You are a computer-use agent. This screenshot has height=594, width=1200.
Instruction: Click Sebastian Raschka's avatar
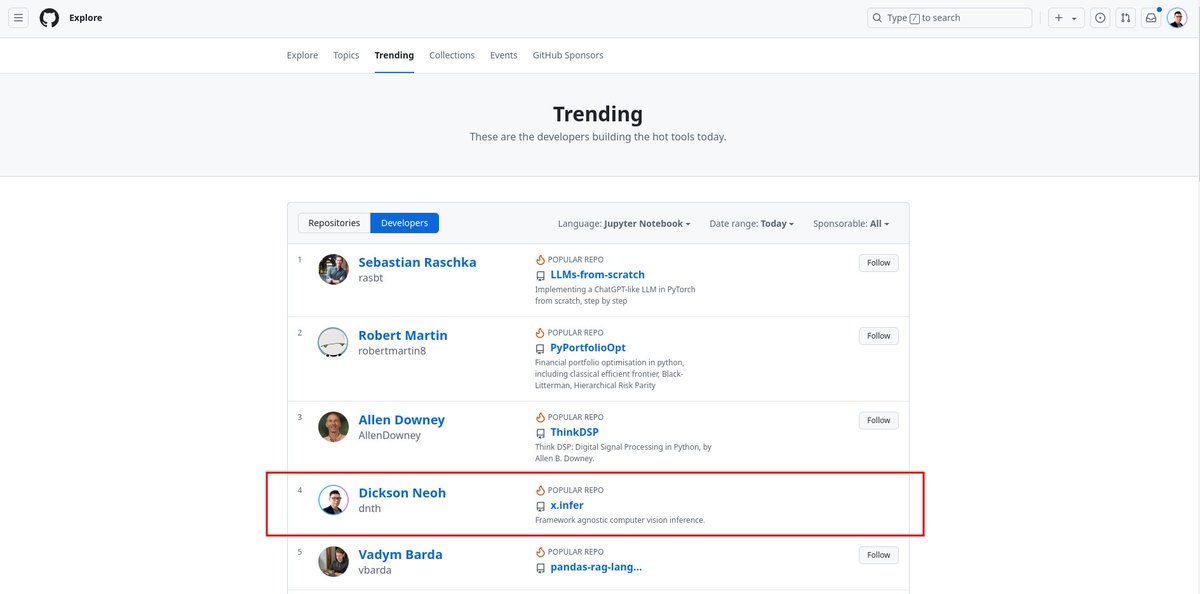coord(333,269)
